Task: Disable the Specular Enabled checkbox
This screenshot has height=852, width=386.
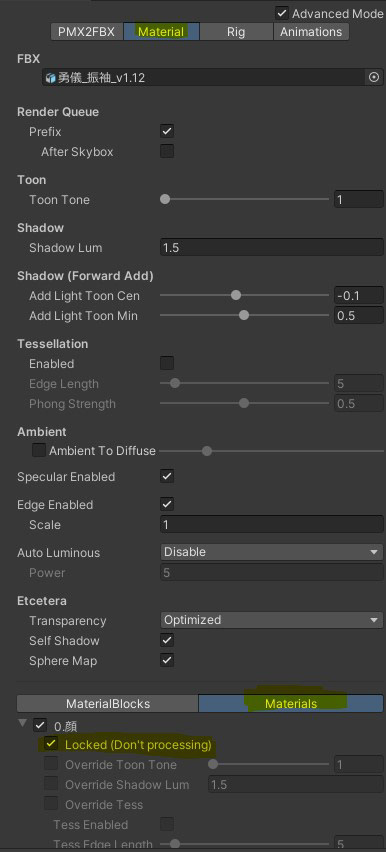Action: pos(167,477)
